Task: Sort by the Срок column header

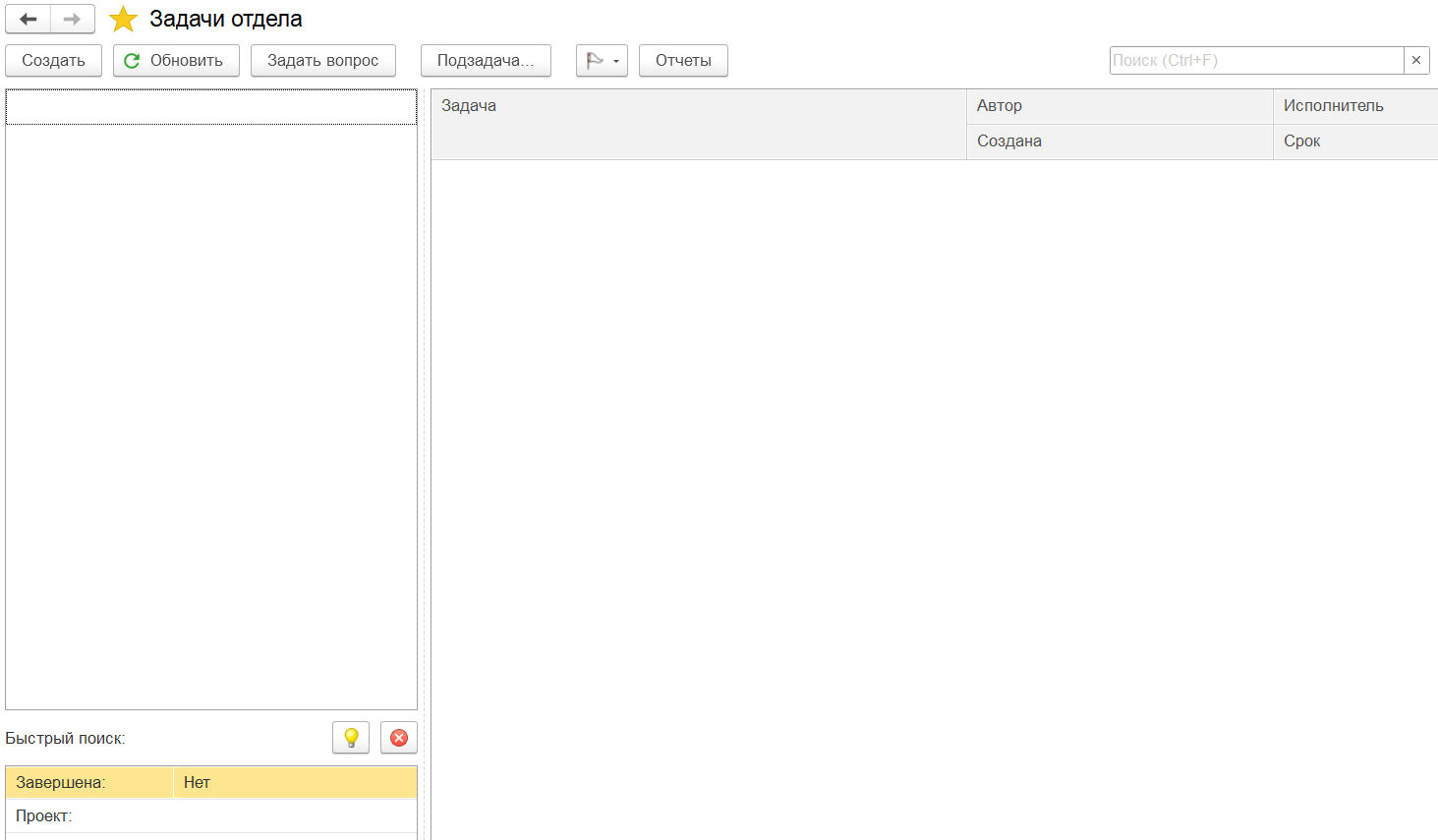Action: coord(1355,141)
